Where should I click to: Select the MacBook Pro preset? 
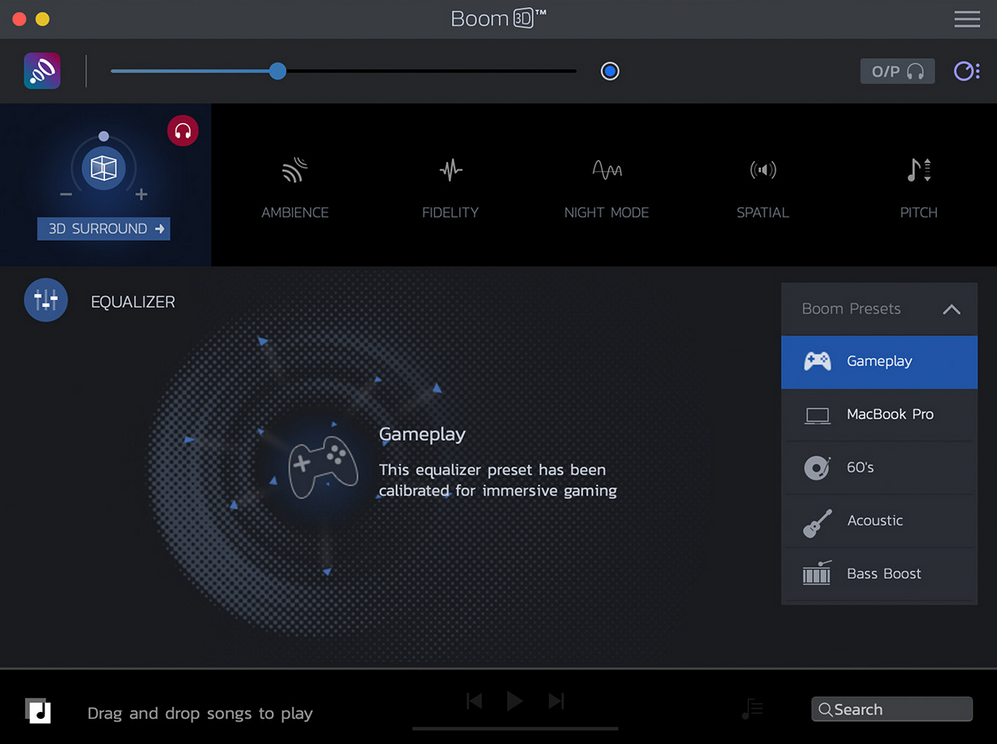[x=879, y=415]
